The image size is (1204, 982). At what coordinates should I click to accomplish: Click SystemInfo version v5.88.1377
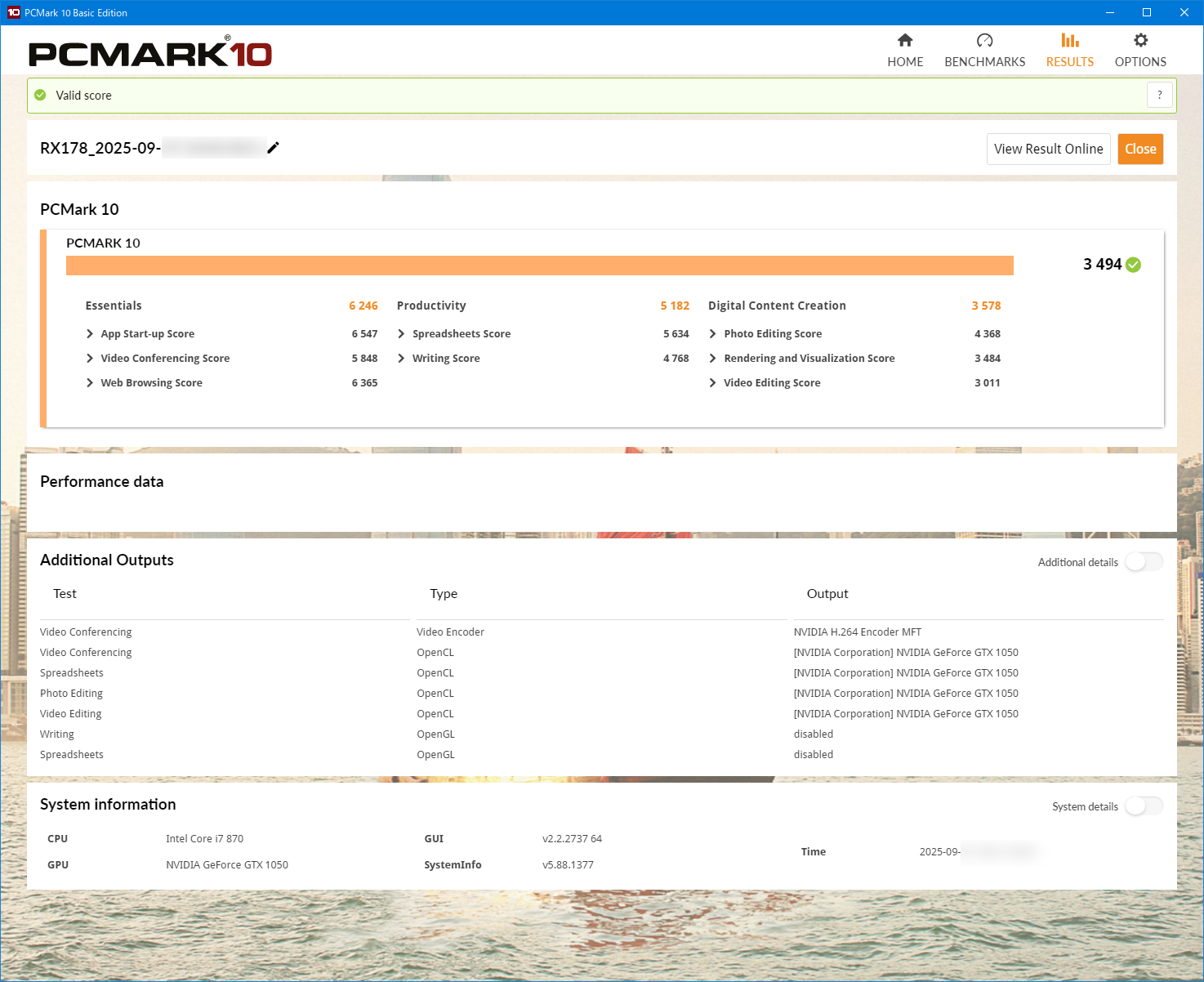pos(568,865)
